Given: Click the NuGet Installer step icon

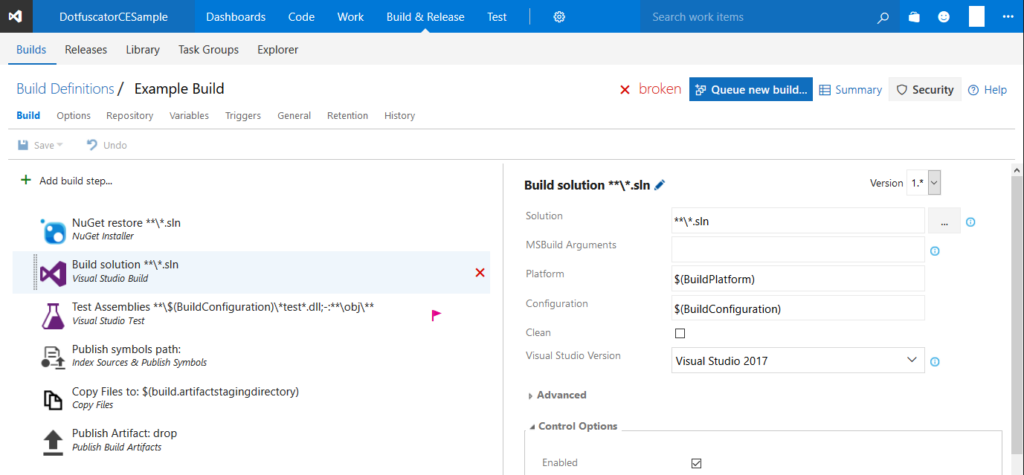Looking at the screenshot, I should point(52,231).
